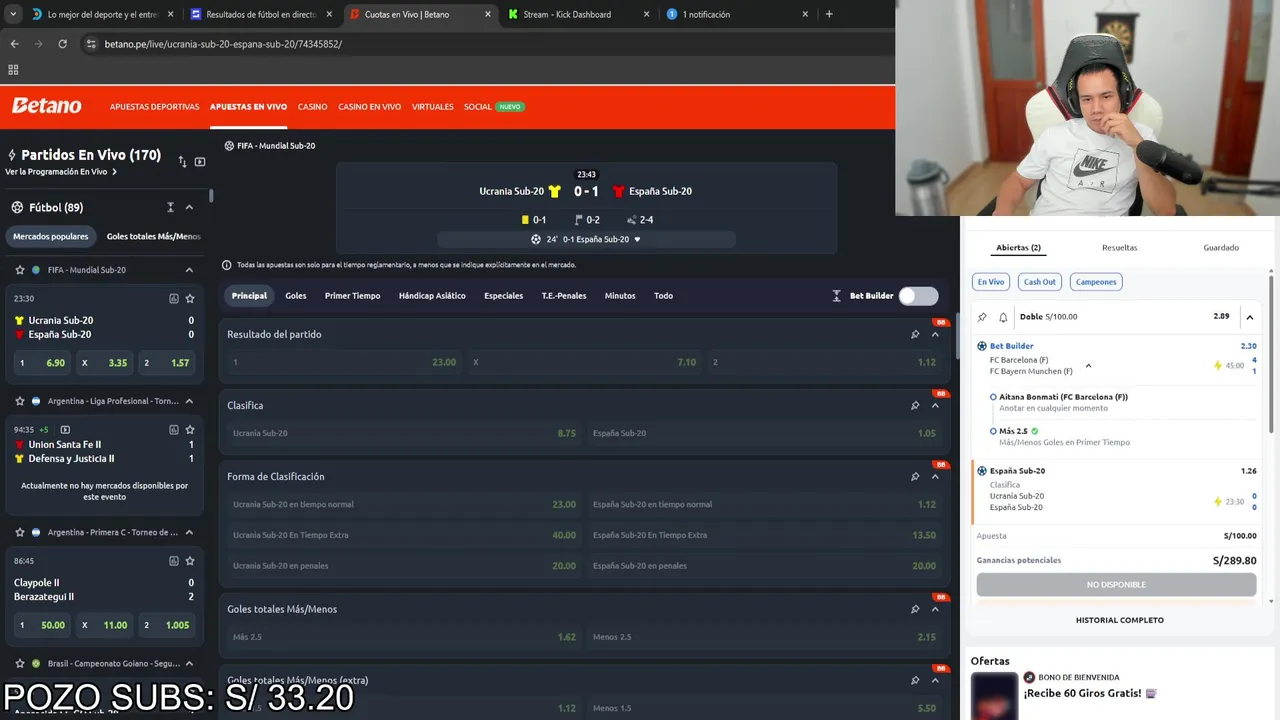Pin the Resultado del partido market
This screenshot has width=1280, height=720.
[x=915, y=334]
